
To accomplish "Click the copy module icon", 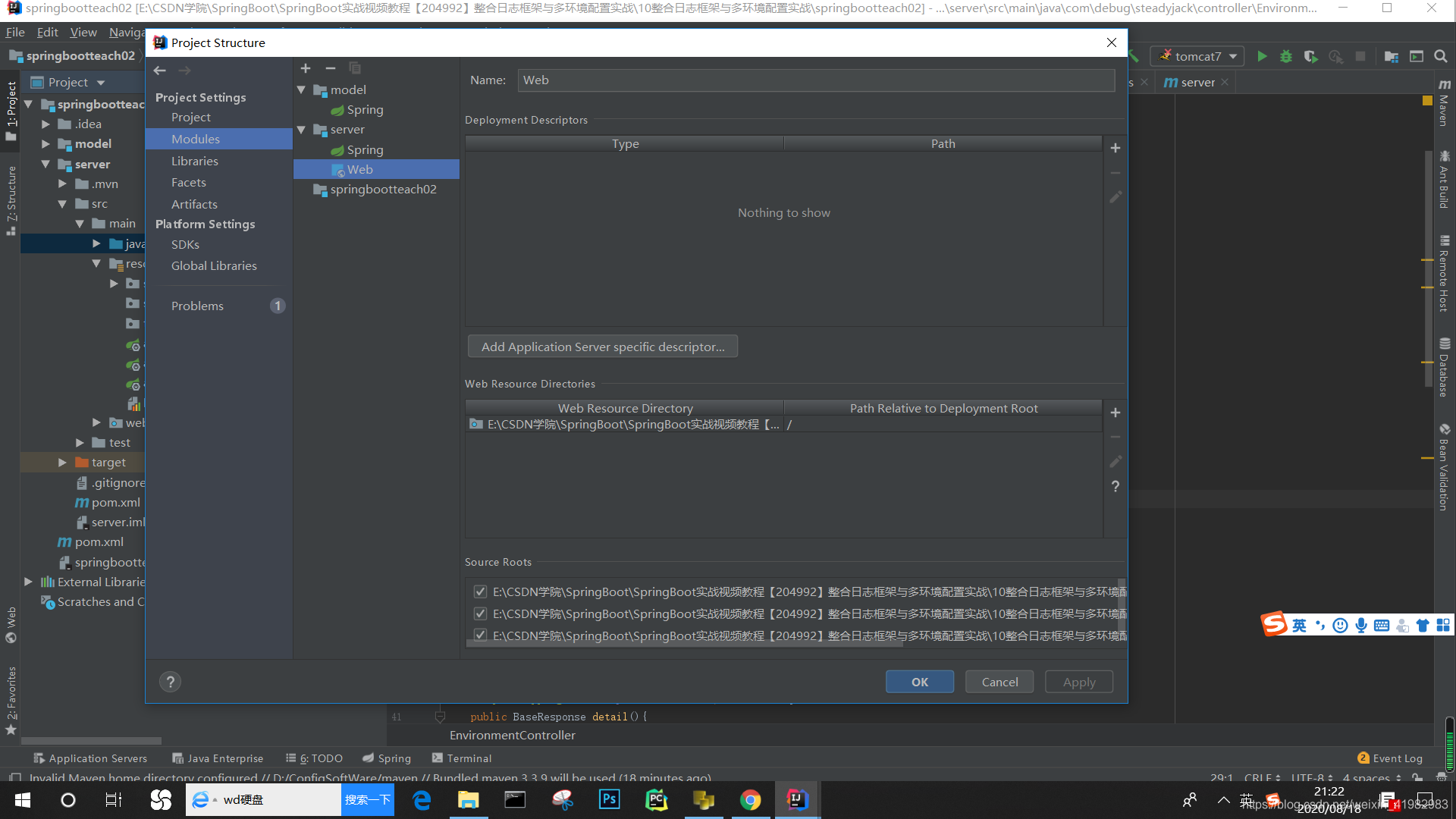I will point(355,69).
